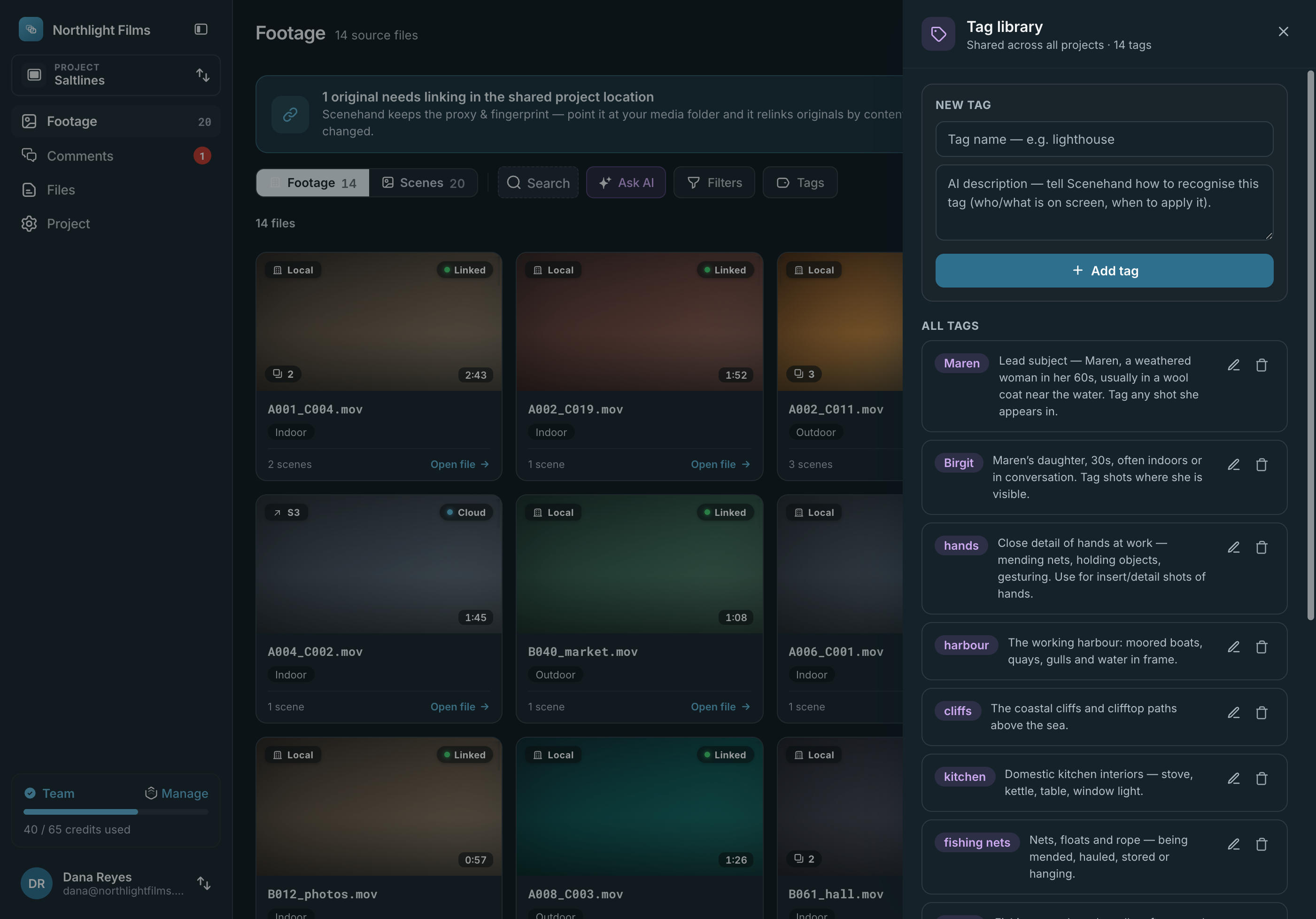The image size is (1316, 919).
Task: Open the Saltlines project switcher
Action: point(116,75)
